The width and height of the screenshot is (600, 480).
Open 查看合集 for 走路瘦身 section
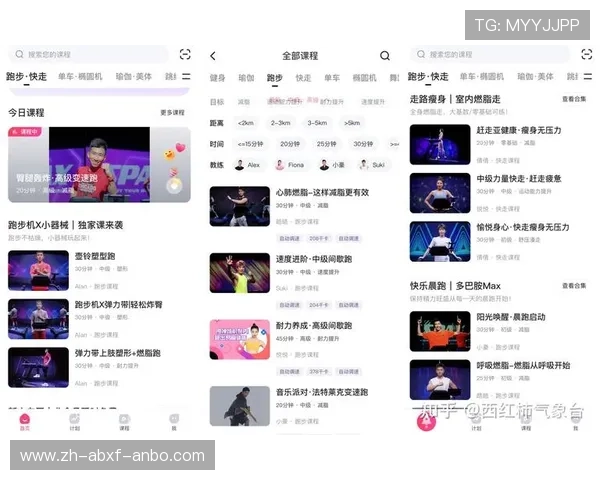click(x=574, y=99)
